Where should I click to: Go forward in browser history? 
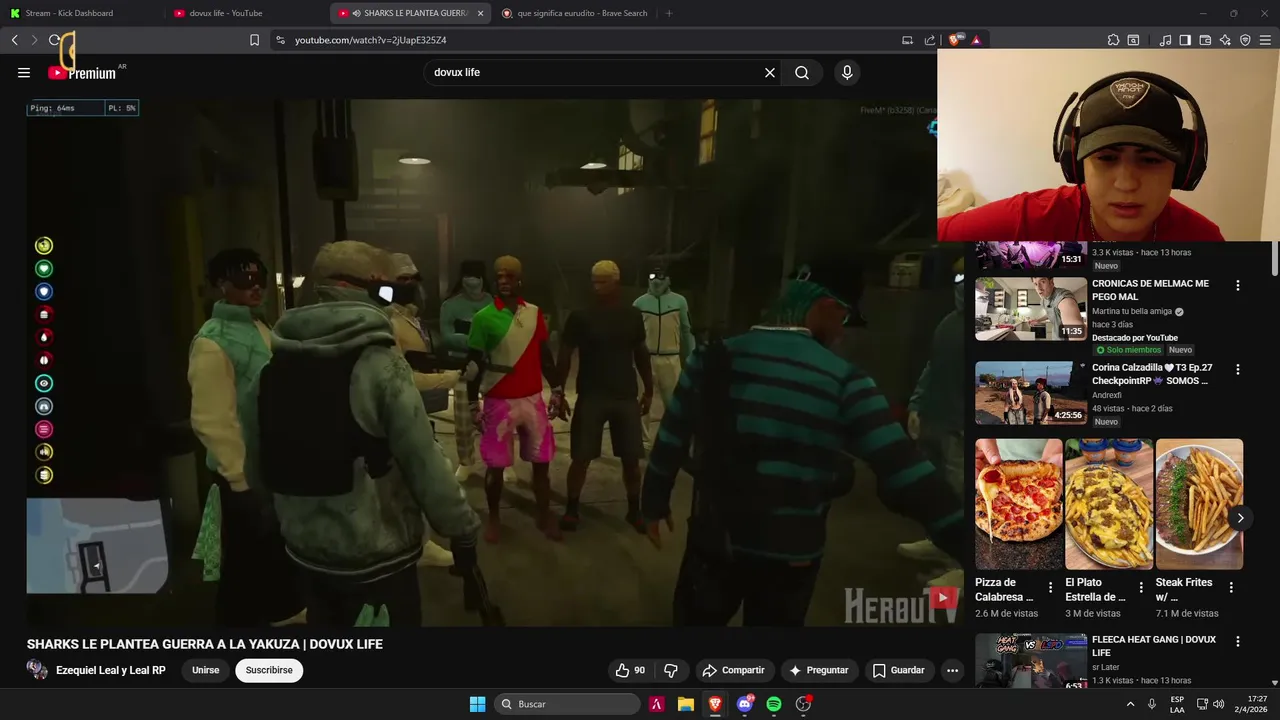point(34,40)
